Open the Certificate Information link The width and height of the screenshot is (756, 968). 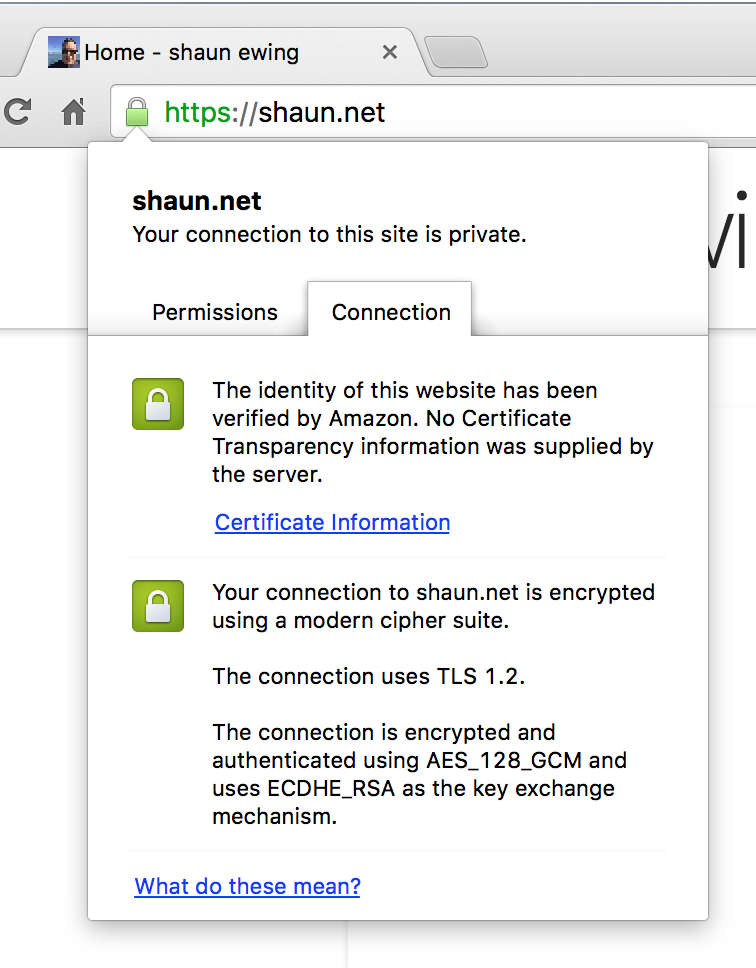(332, 522)
